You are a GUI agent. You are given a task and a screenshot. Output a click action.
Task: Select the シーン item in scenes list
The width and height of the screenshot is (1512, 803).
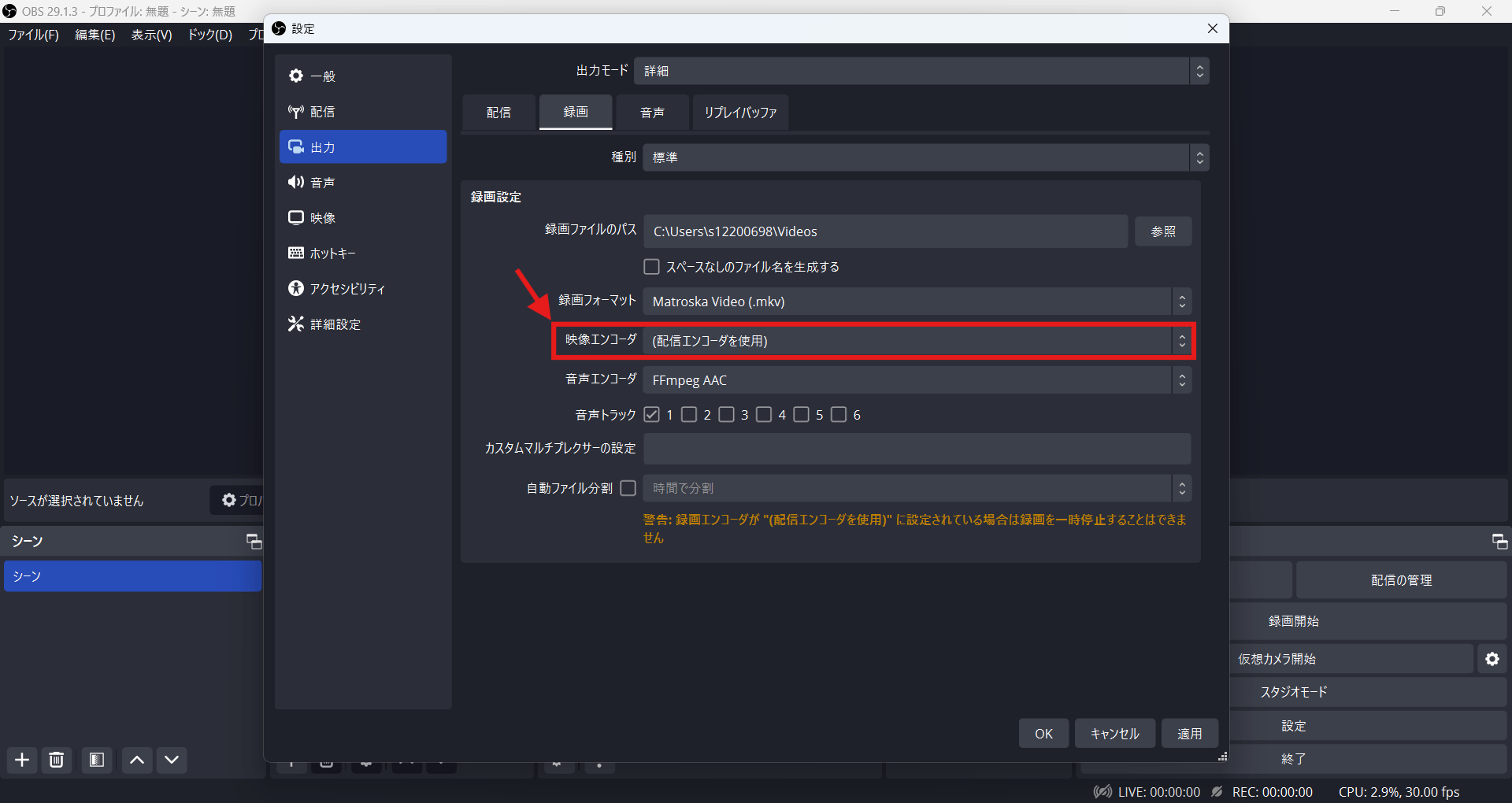click(132, 576)
